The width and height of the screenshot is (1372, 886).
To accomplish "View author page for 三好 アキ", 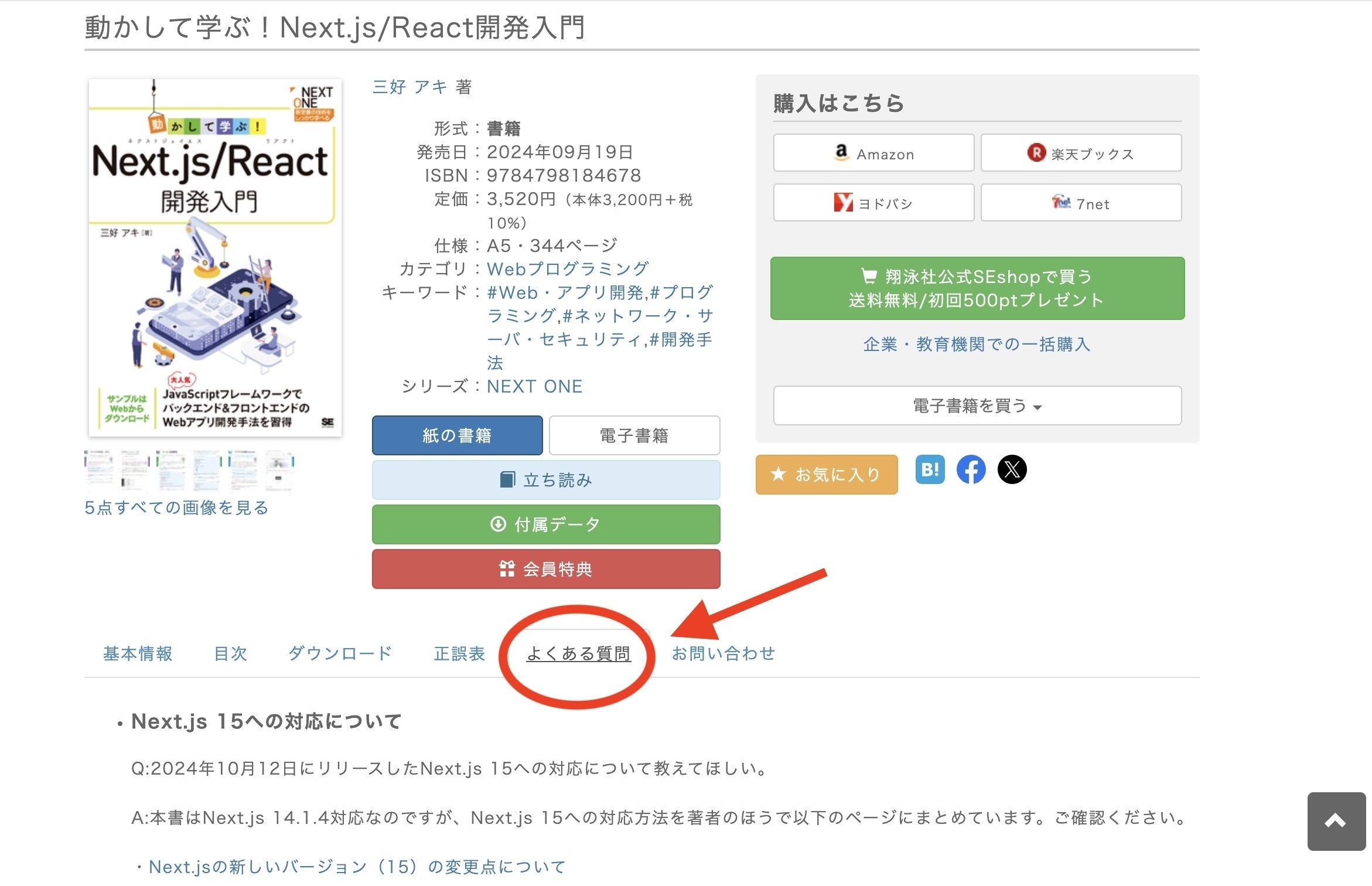I will pos(410,86).
